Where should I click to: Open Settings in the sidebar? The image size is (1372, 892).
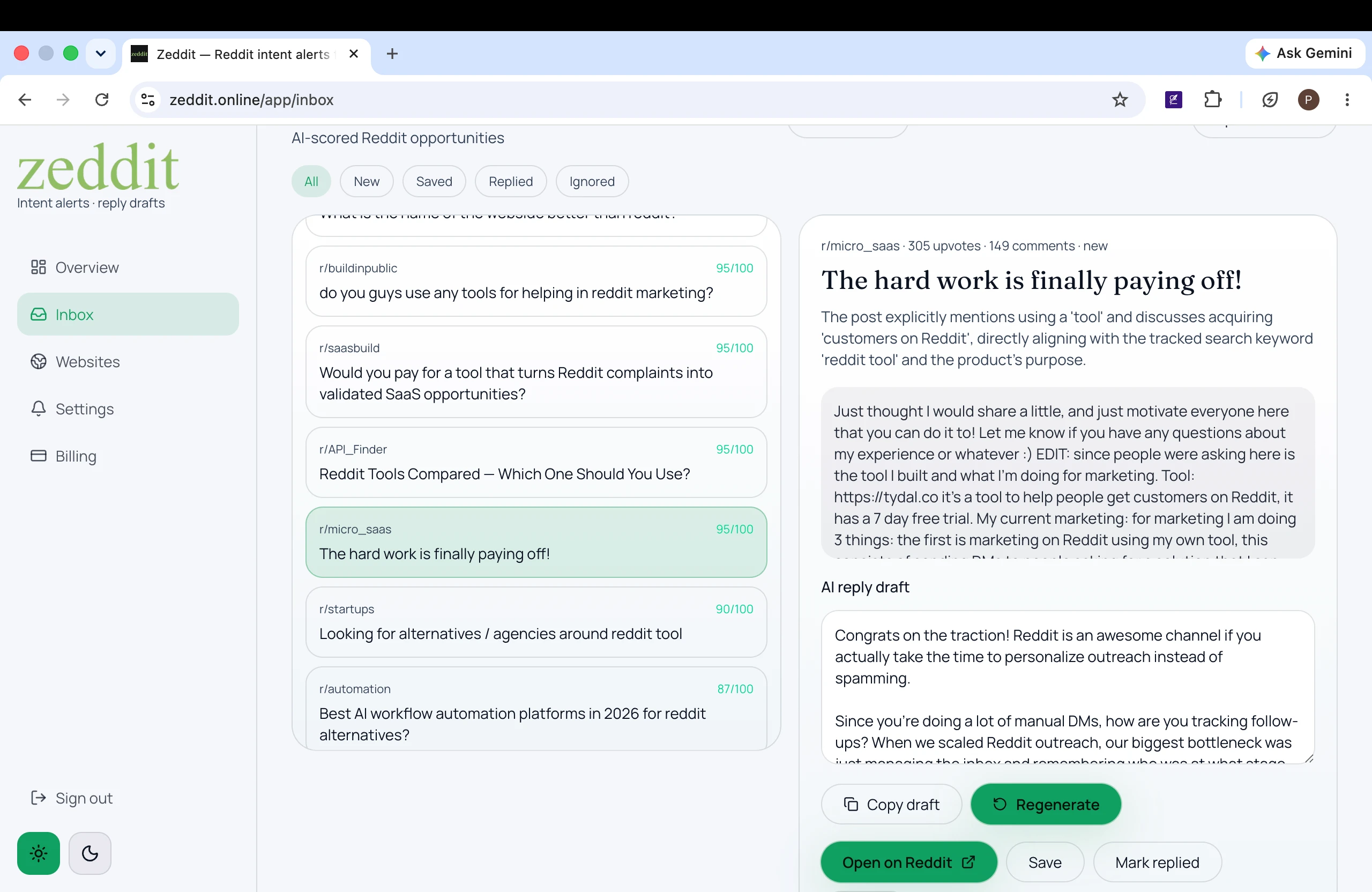[x=128, y=409]
